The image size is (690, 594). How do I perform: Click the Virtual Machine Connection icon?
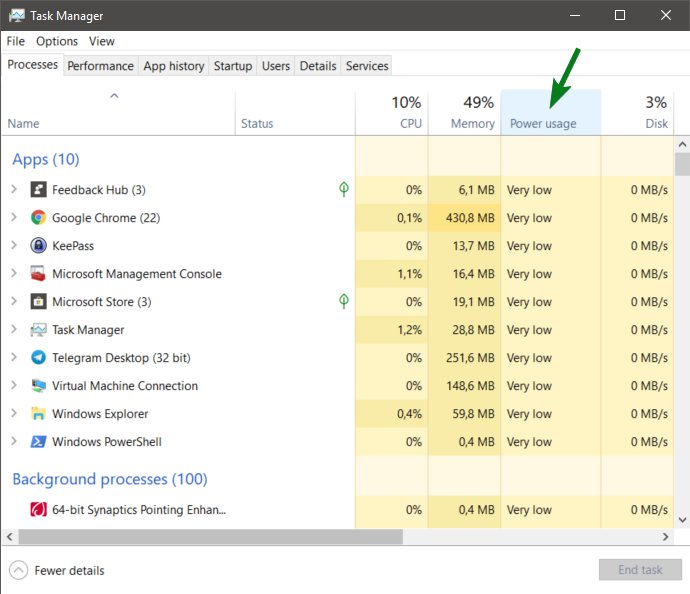tap(38, 385)
